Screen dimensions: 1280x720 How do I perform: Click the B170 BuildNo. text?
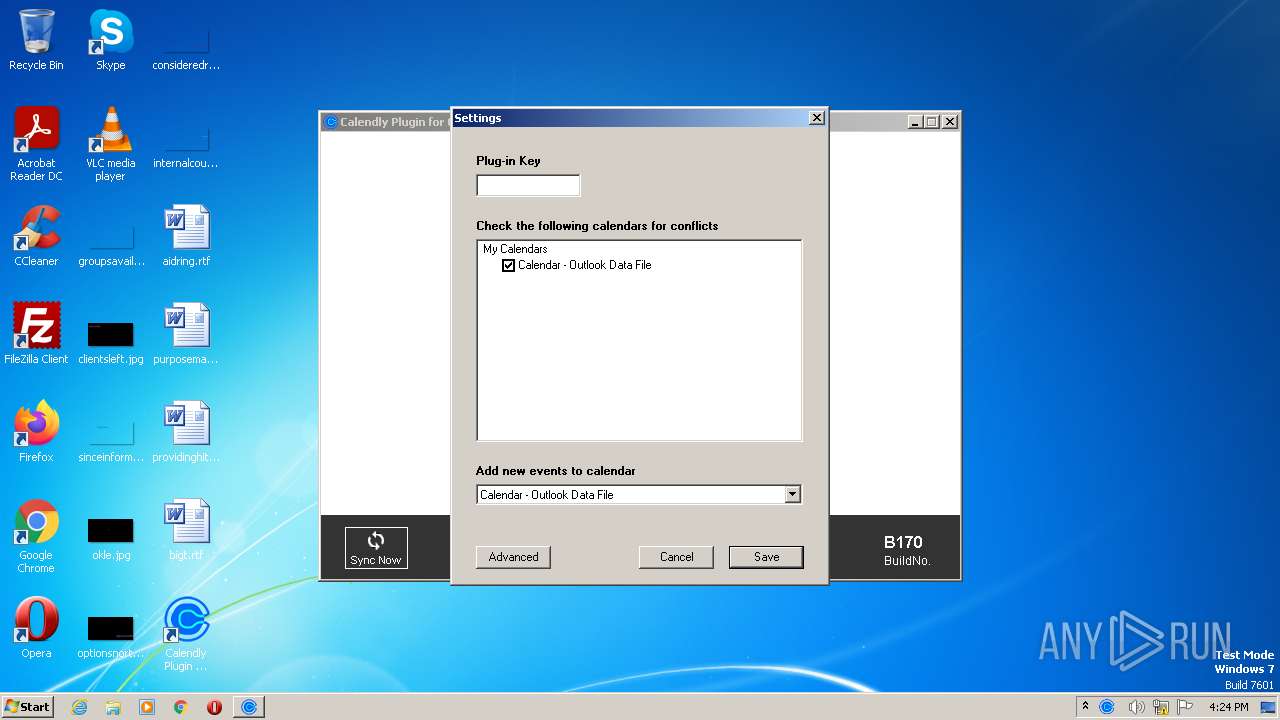point(906,551)
